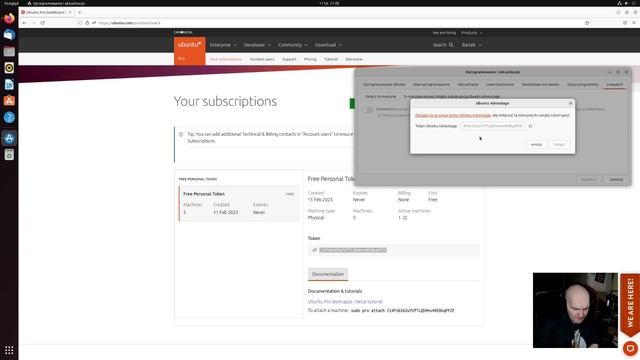This screenshot has height=360, width=640.
Task: Click the confirm button beside Anuluj
Action: tap(559, 144)
